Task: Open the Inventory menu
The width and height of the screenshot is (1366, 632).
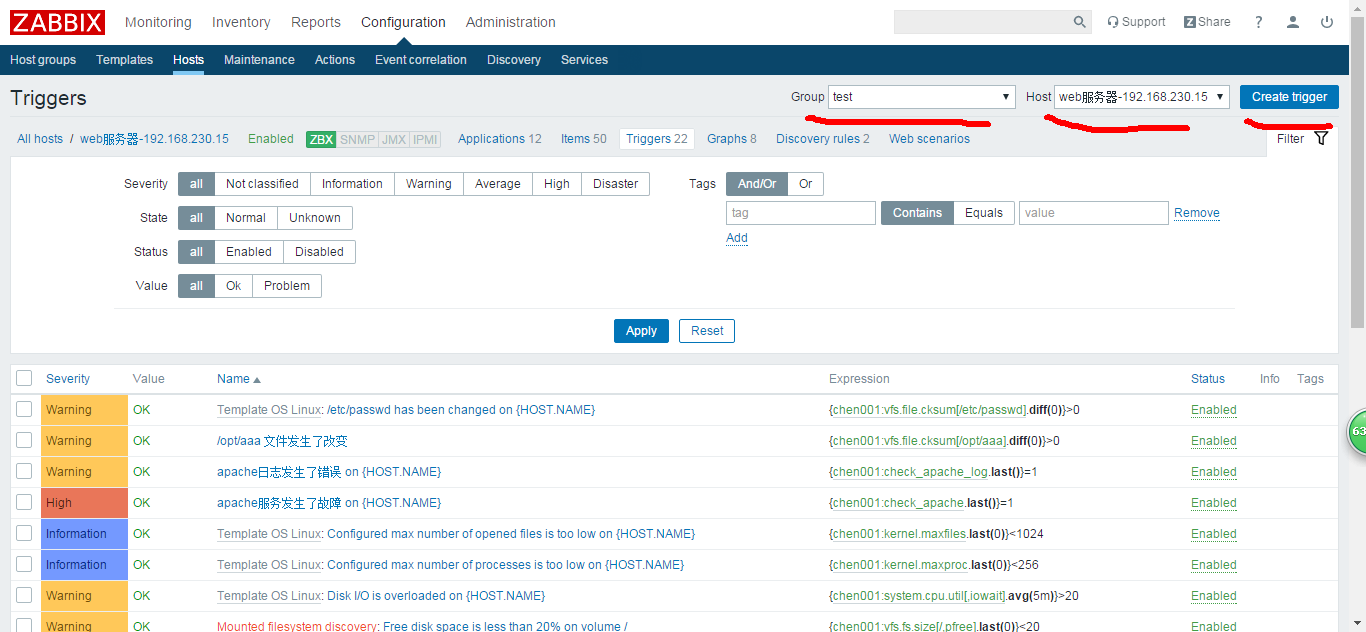Action: pyautogui.click(x=241, y=22)
